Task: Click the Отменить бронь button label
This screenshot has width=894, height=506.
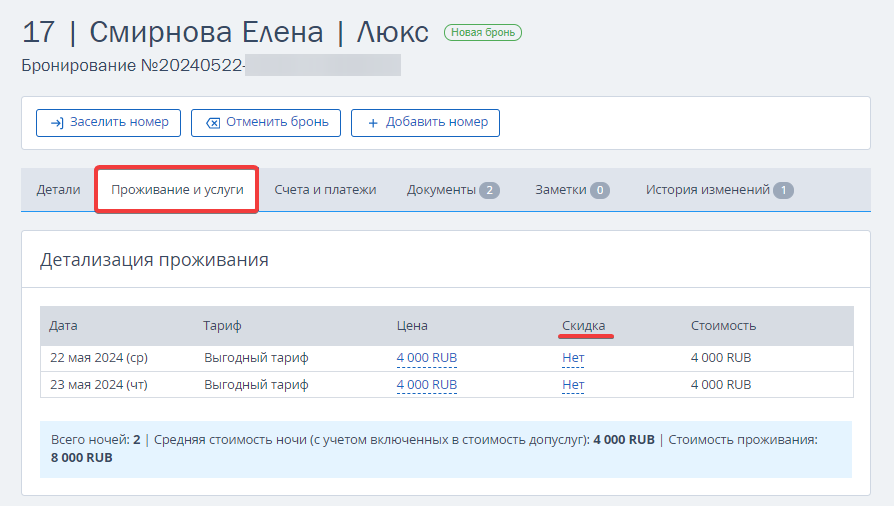Action: 277,122
